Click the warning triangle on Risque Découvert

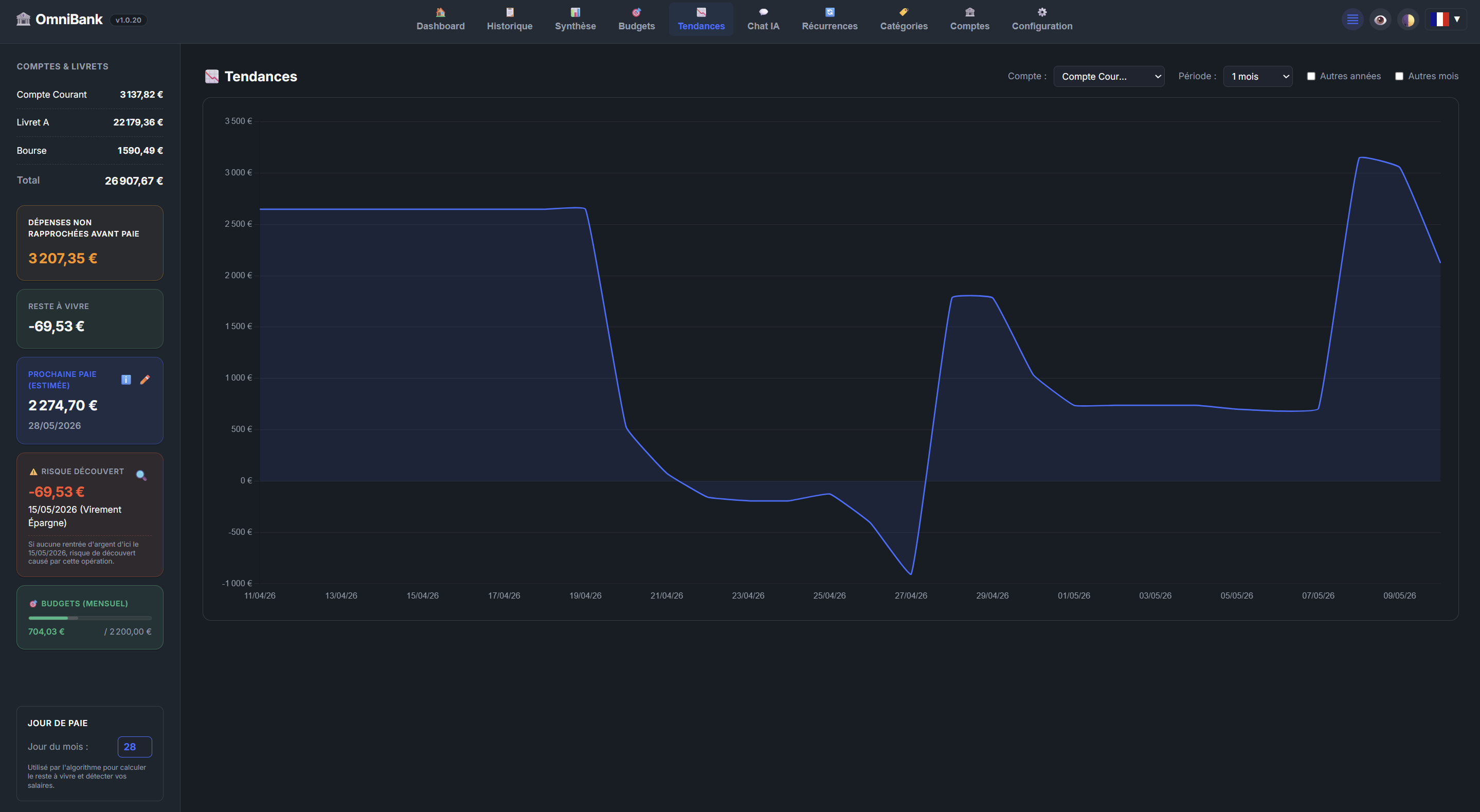[33, 472]
